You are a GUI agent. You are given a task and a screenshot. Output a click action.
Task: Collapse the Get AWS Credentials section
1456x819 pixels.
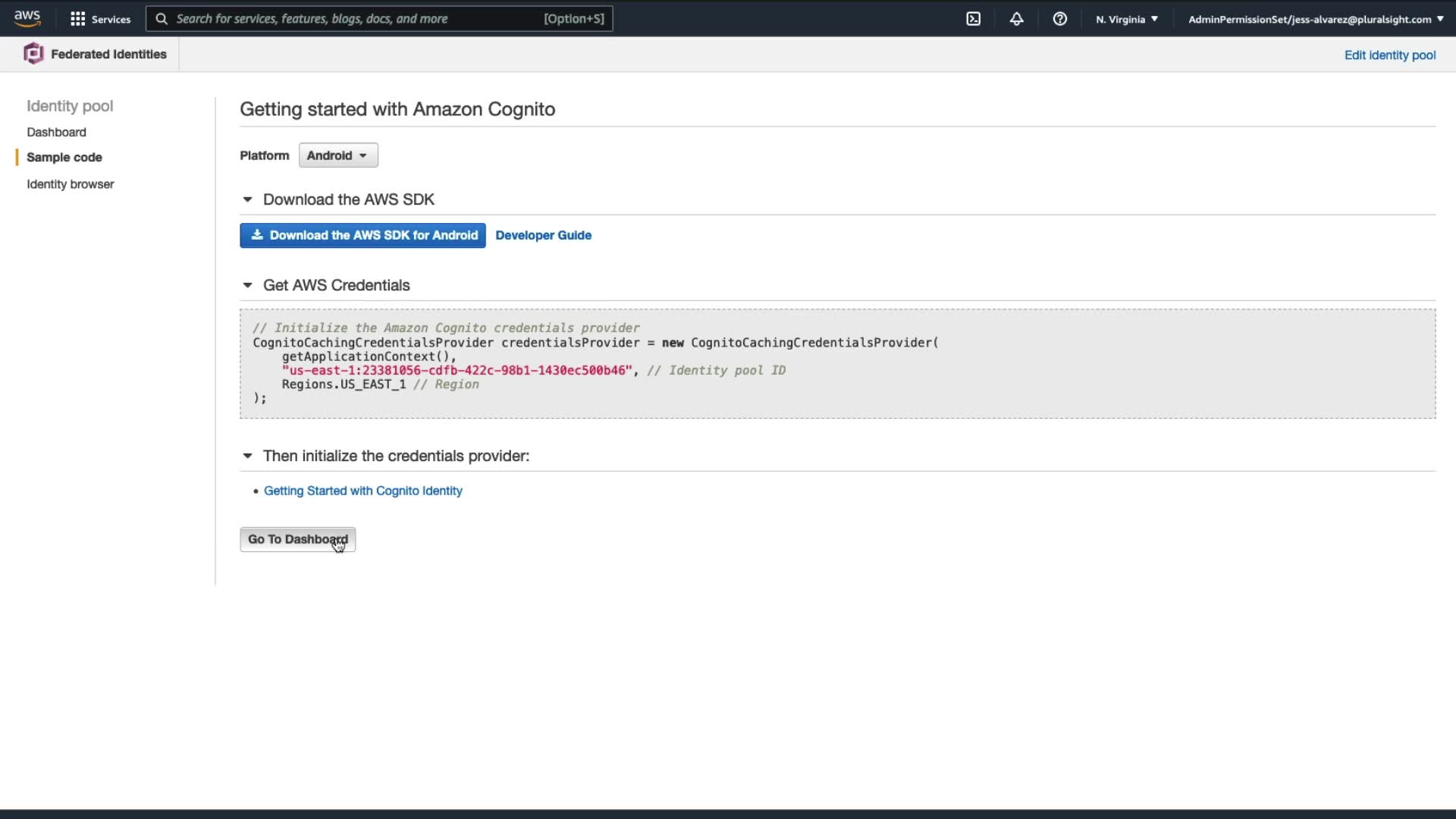click(x=247, y=285)
